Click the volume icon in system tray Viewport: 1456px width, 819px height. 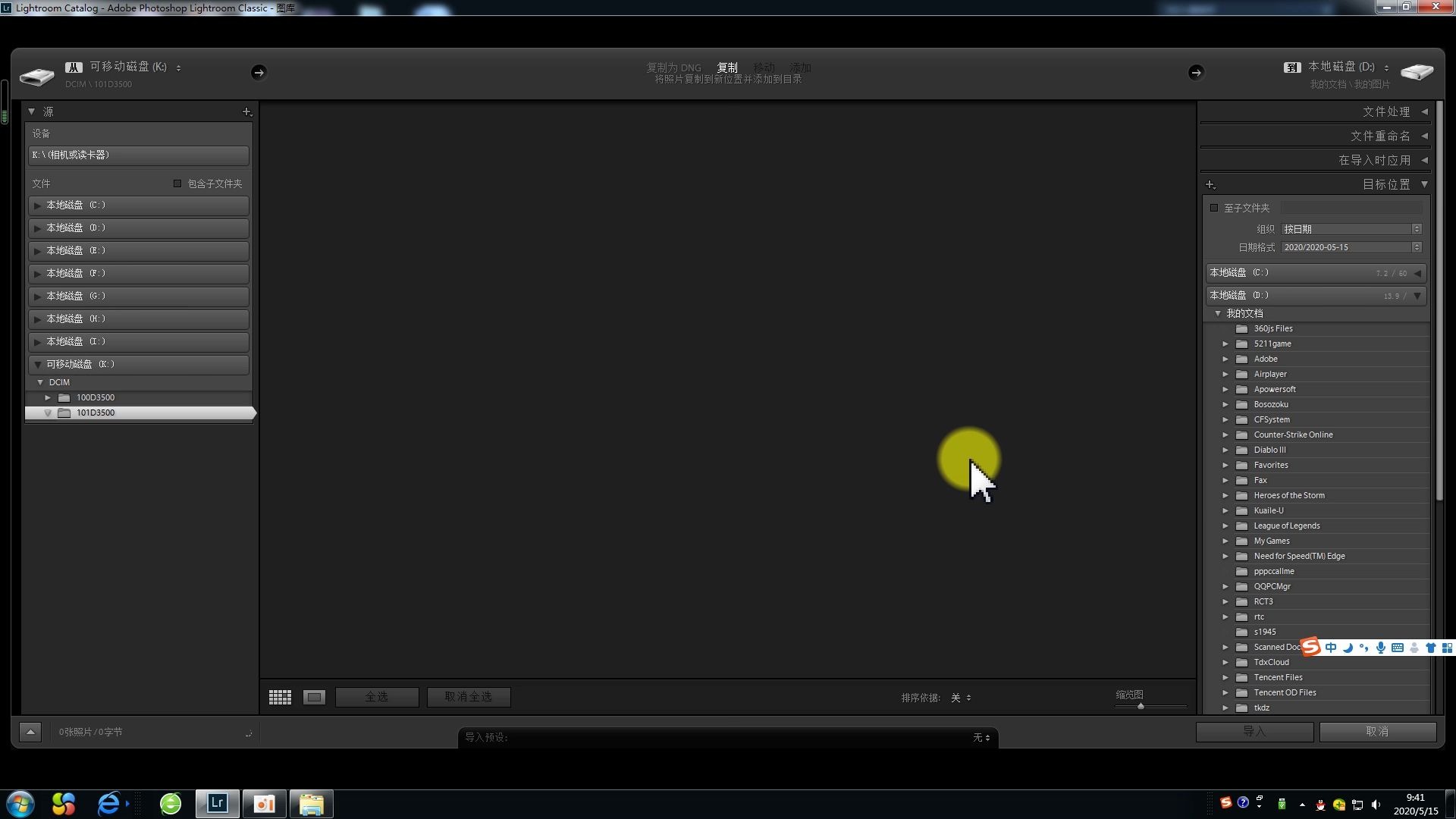tap(1376, 805)
